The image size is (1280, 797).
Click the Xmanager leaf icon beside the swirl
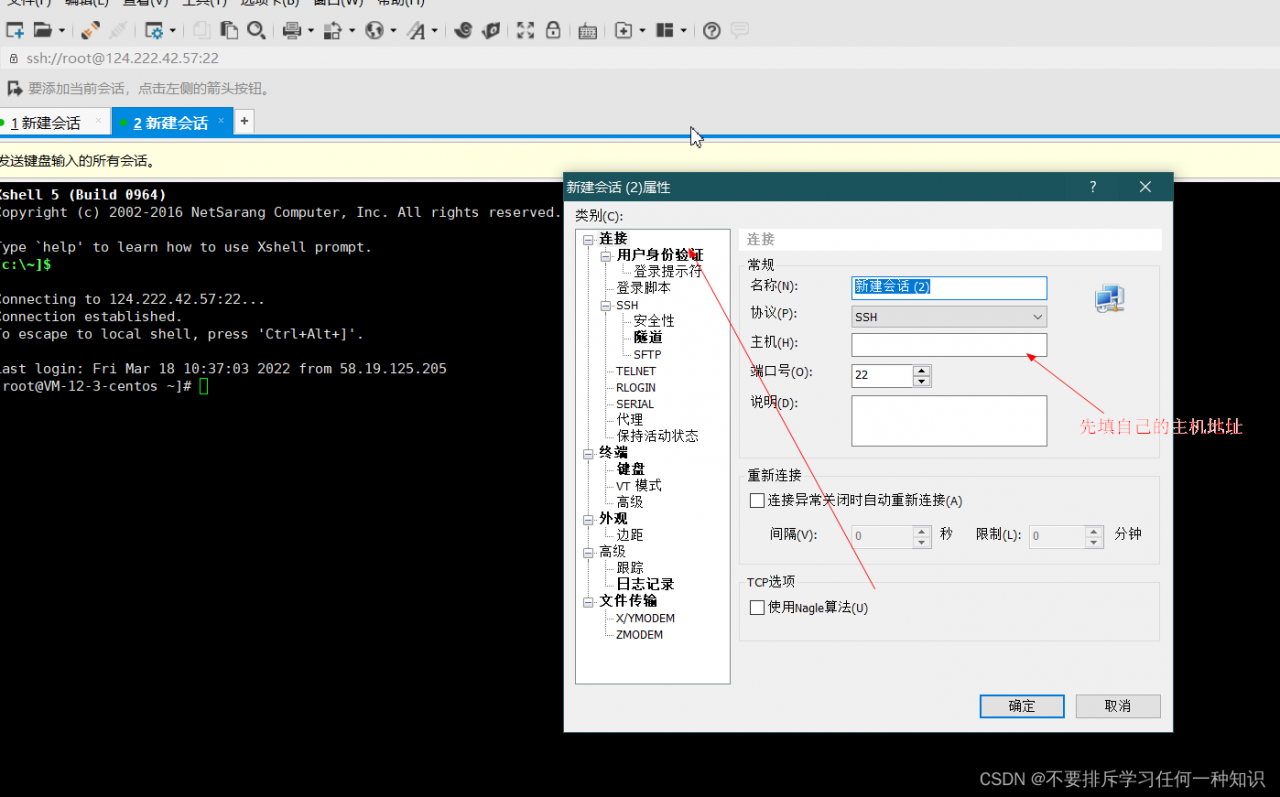click(x=490, y=31)
